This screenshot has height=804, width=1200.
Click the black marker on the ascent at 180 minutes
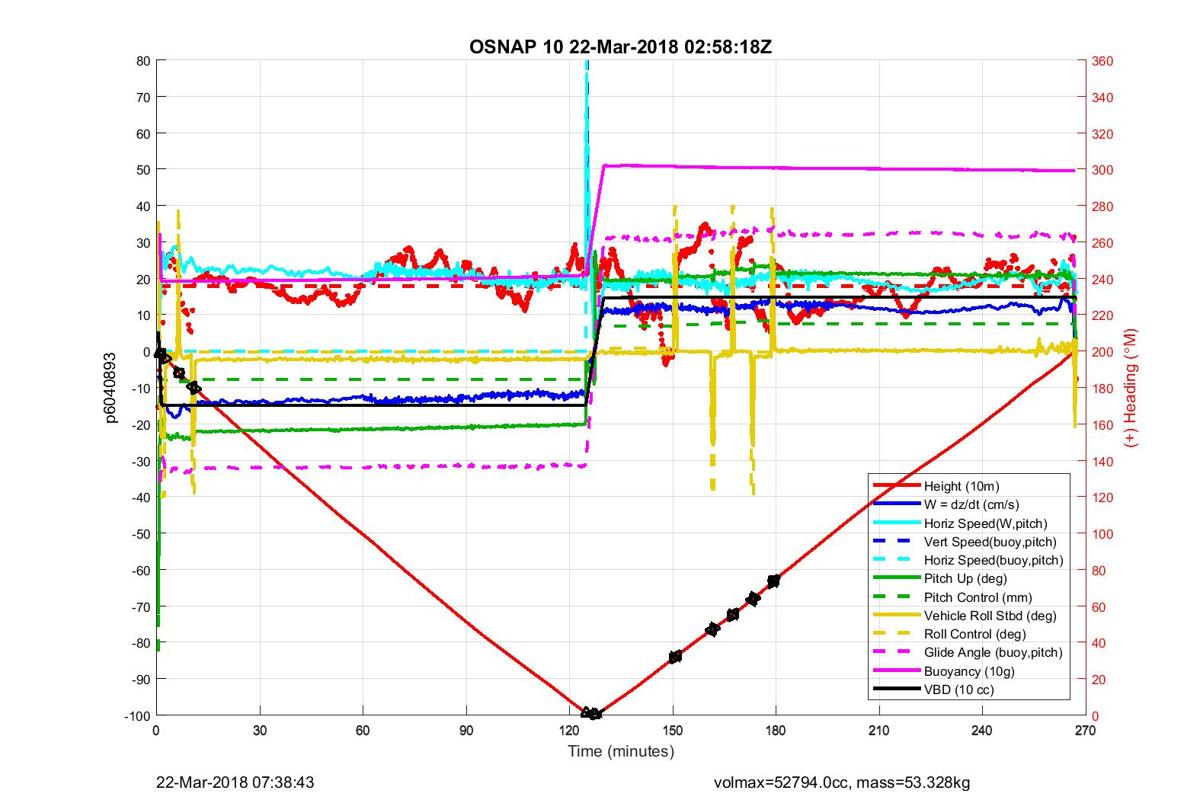point(773,581)
